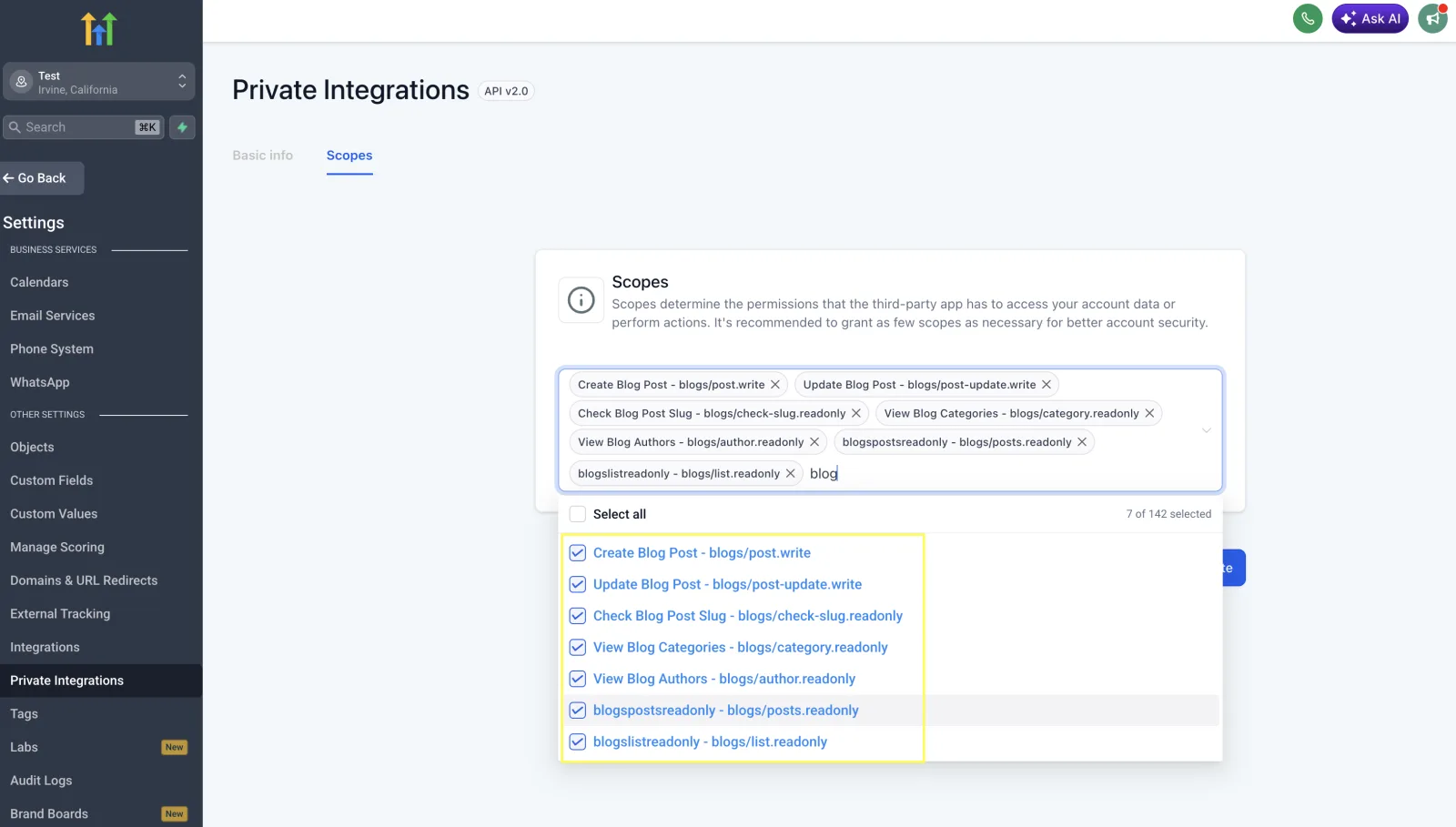Click the Ask AI button
Viewport: 1456px width, 827px height.
[x=1370, y=18]
